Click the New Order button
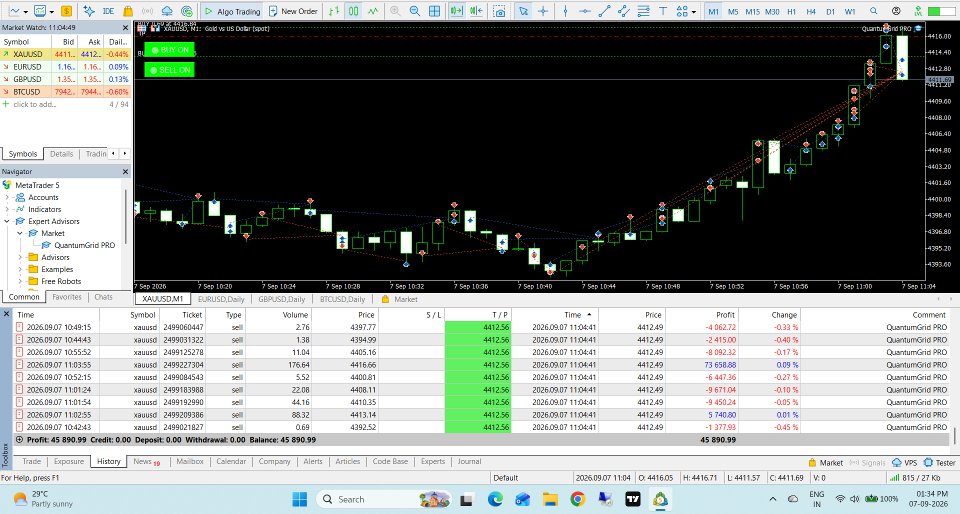Screen dimensions: 960x514 click(x=293, y=11)
